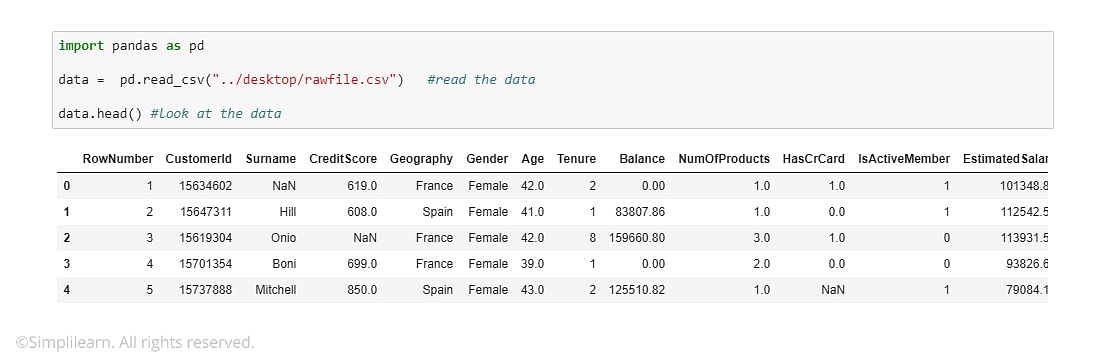
Task: Click Age value 41.0
Action: (x=532, y=212)
